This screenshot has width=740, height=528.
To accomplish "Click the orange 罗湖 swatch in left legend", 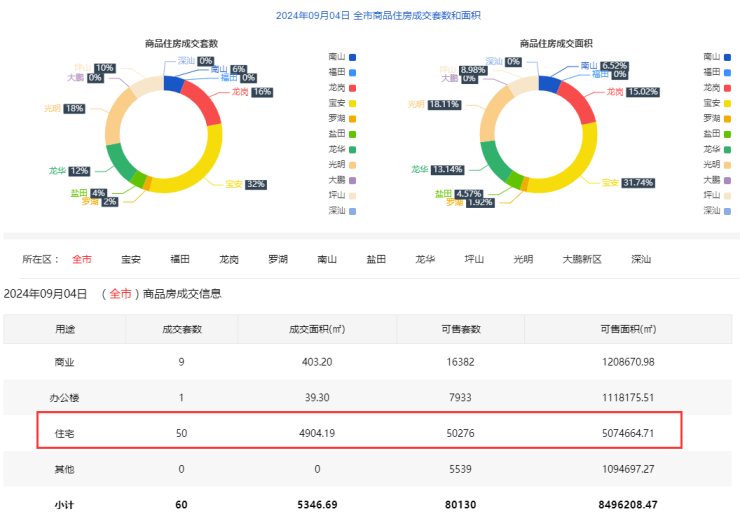I will [351, 119].
